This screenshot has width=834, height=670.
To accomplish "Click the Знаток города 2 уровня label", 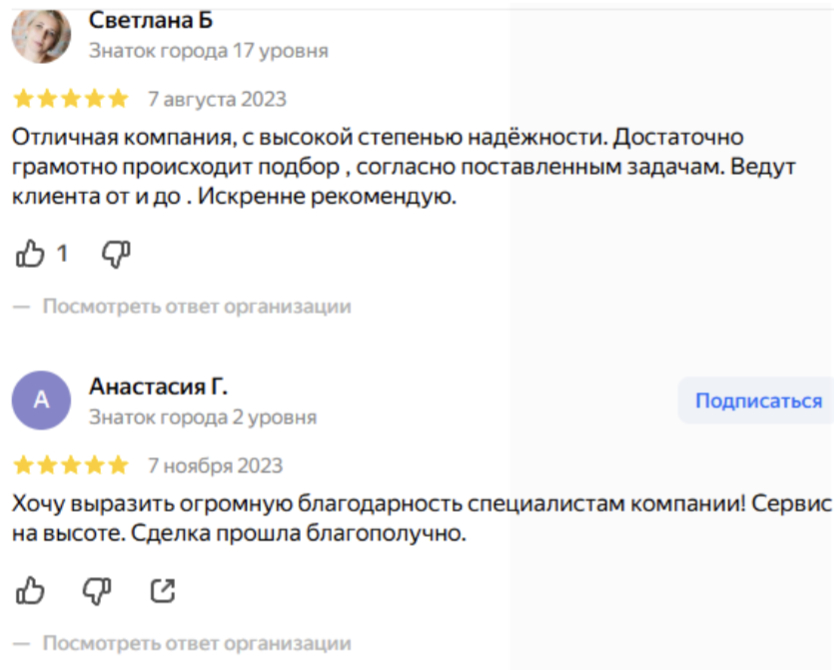I will pos(203,417).
